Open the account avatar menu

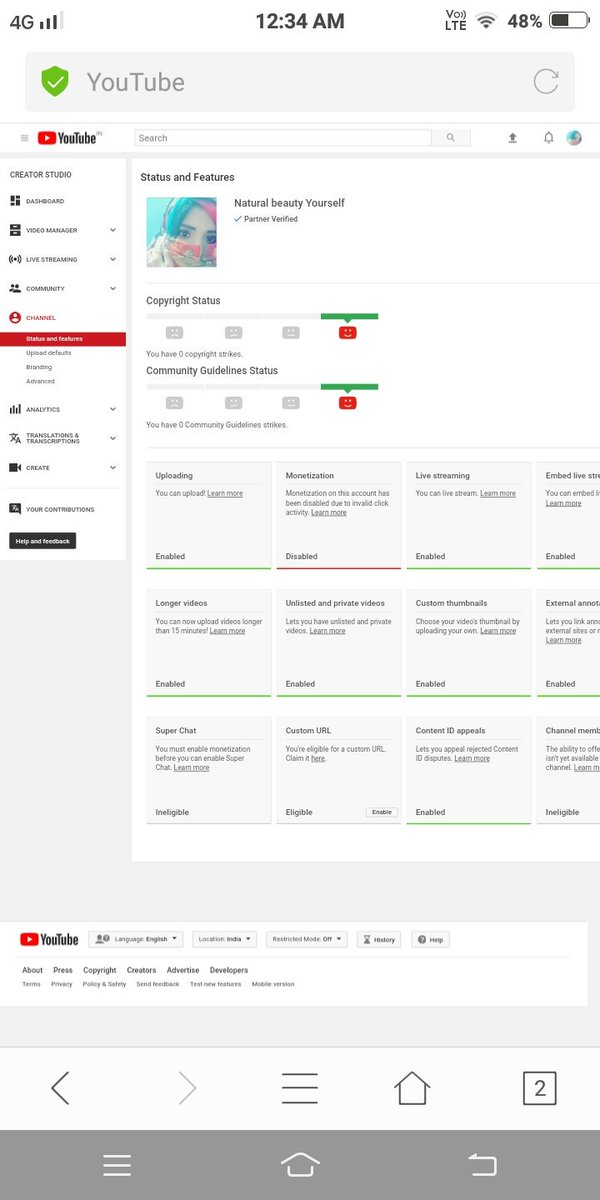(x=574, y=138)
